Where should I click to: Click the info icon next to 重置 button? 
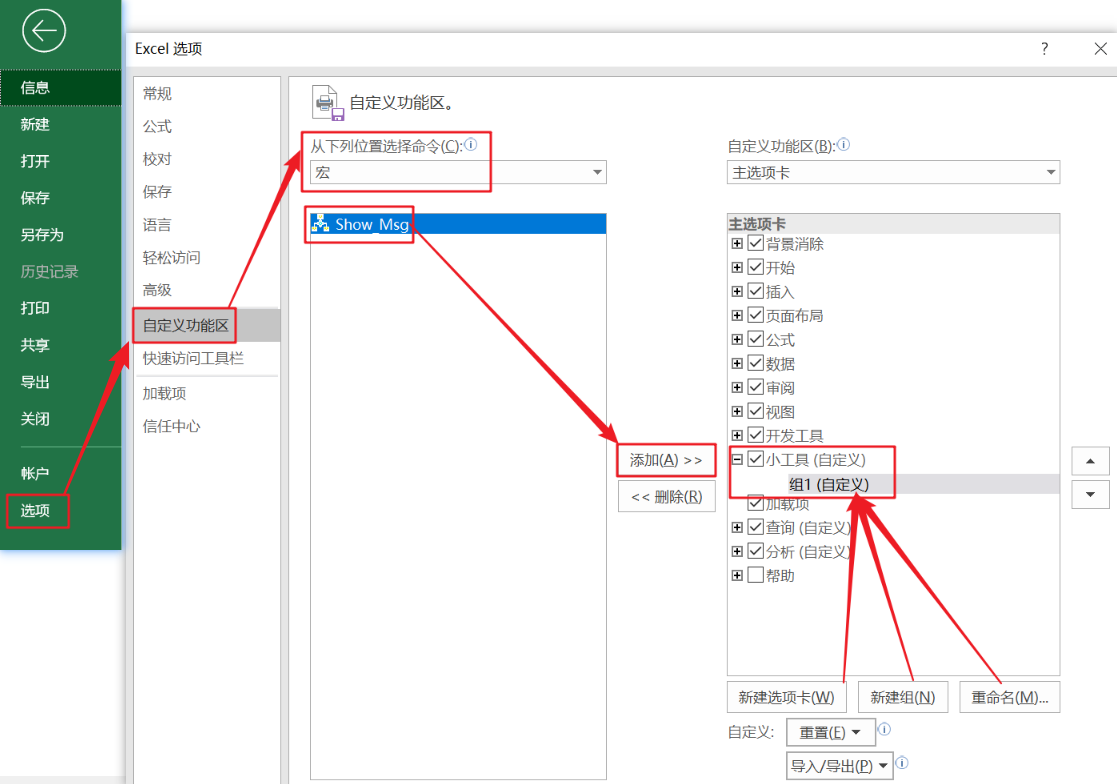(x=884, y=729)
